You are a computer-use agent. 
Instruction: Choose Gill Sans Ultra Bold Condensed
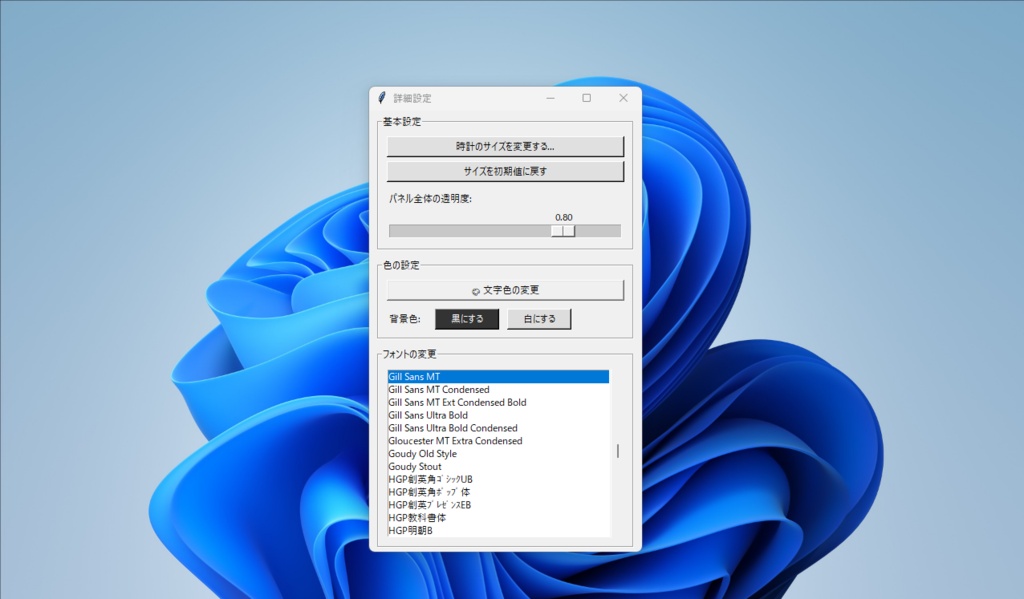pyautogui.click(x=498, y=428)
